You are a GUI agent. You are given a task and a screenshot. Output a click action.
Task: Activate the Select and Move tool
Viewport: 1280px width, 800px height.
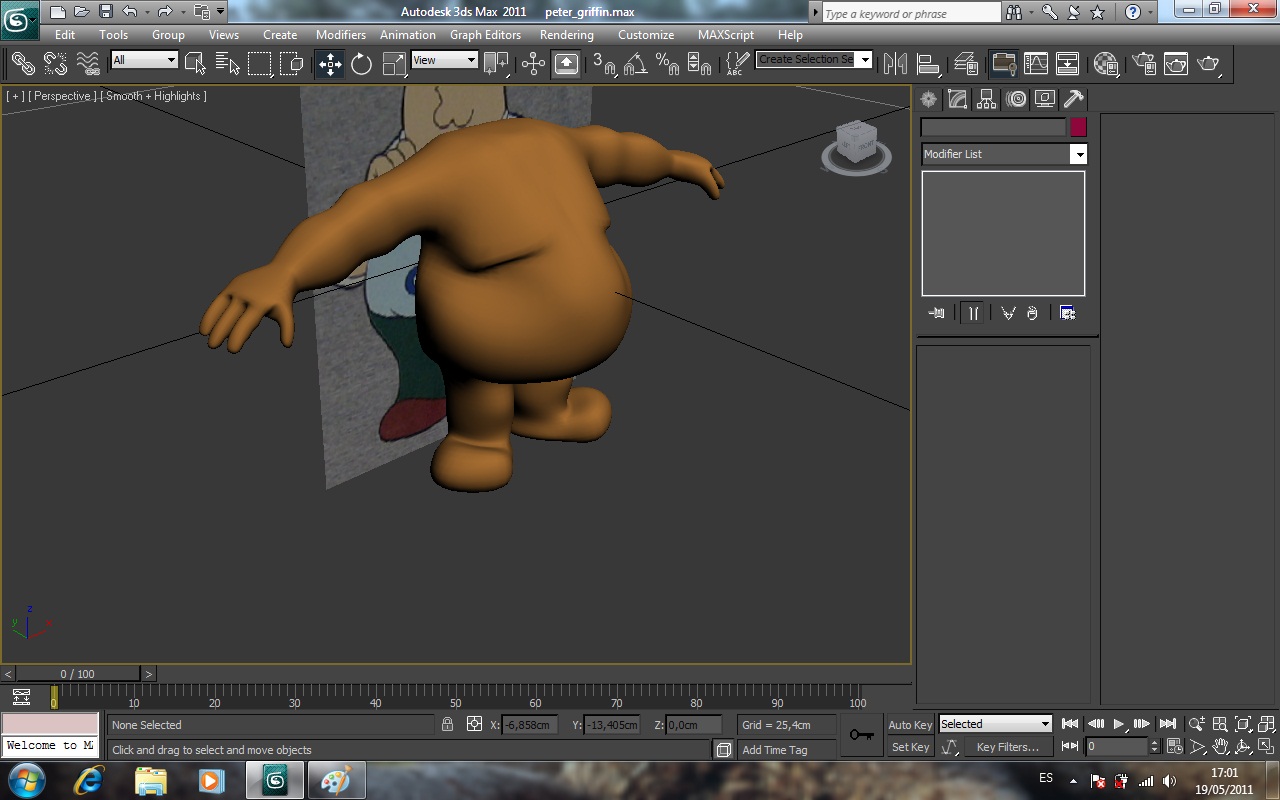click(329, 64)
